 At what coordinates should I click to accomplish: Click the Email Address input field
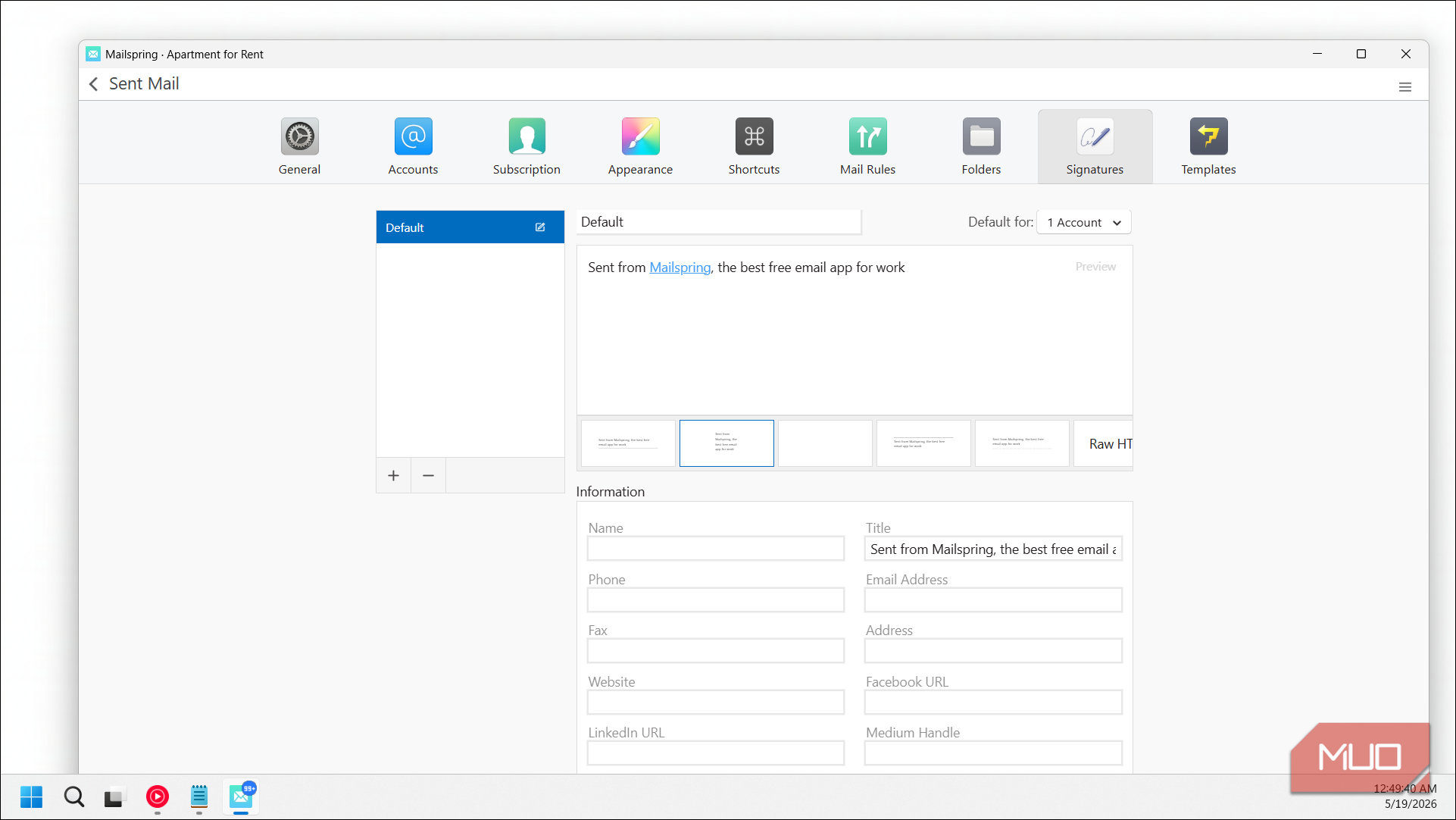[x=992, y=600]
